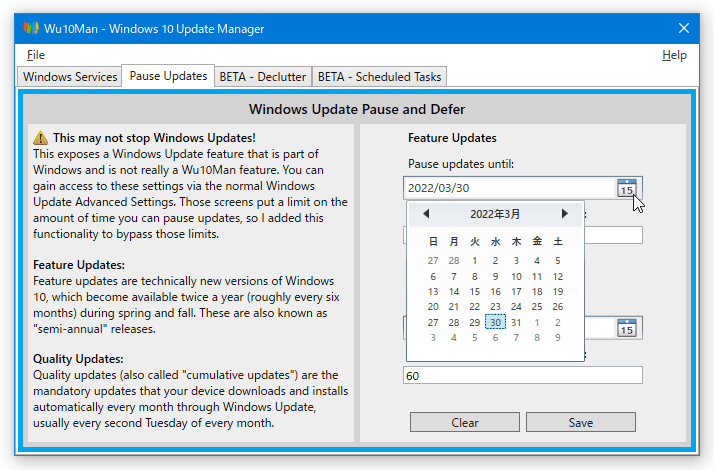
Task: Pick March 24 in the calendar
Action: pyautogui.click(x=516, y=307)
